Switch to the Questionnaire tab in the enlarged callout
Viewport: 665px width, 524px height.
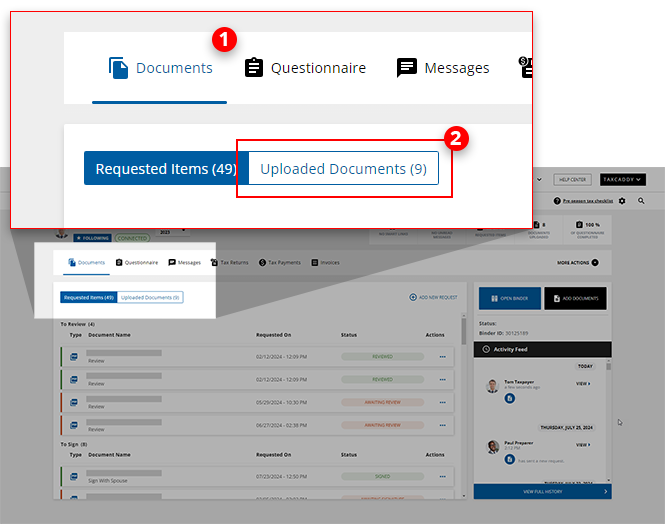point(305,69)
